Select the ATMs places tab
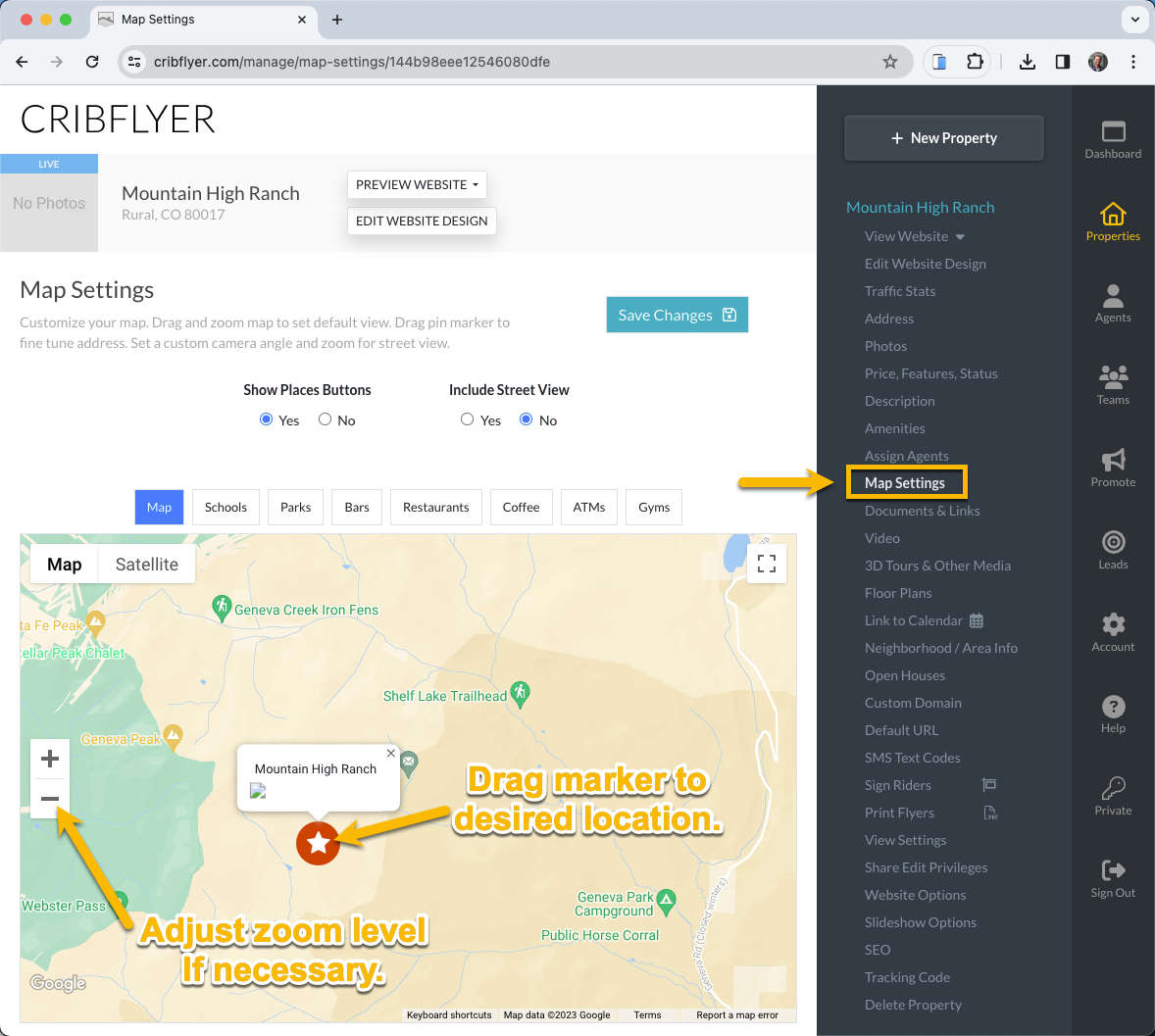Screen dimensions: 1155x1036 (x=588, y=507)
